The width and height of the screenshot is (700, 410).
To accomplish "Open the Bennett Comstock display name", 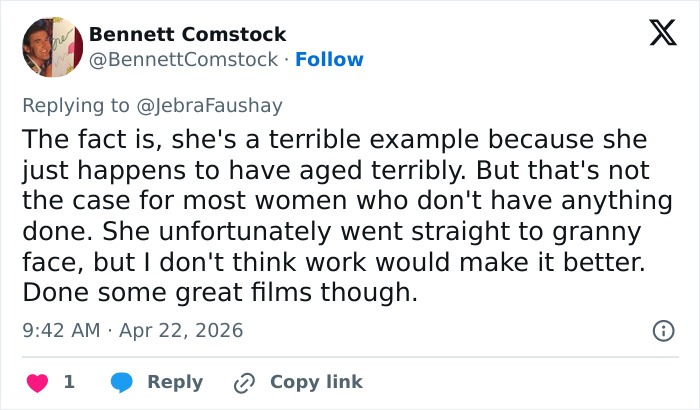I will pyautogui.click(x=187, y=34).
